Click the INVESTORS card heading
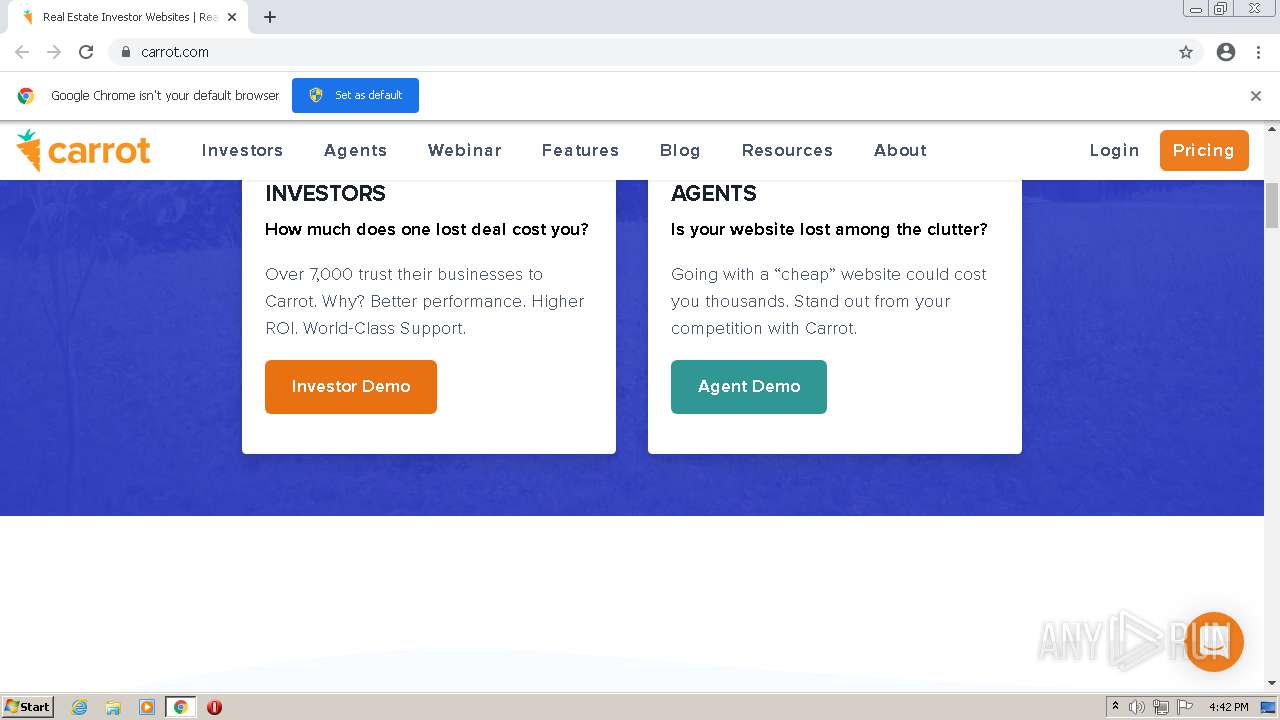This screenshot has height=720, width=1280. [x=325, y=194]
